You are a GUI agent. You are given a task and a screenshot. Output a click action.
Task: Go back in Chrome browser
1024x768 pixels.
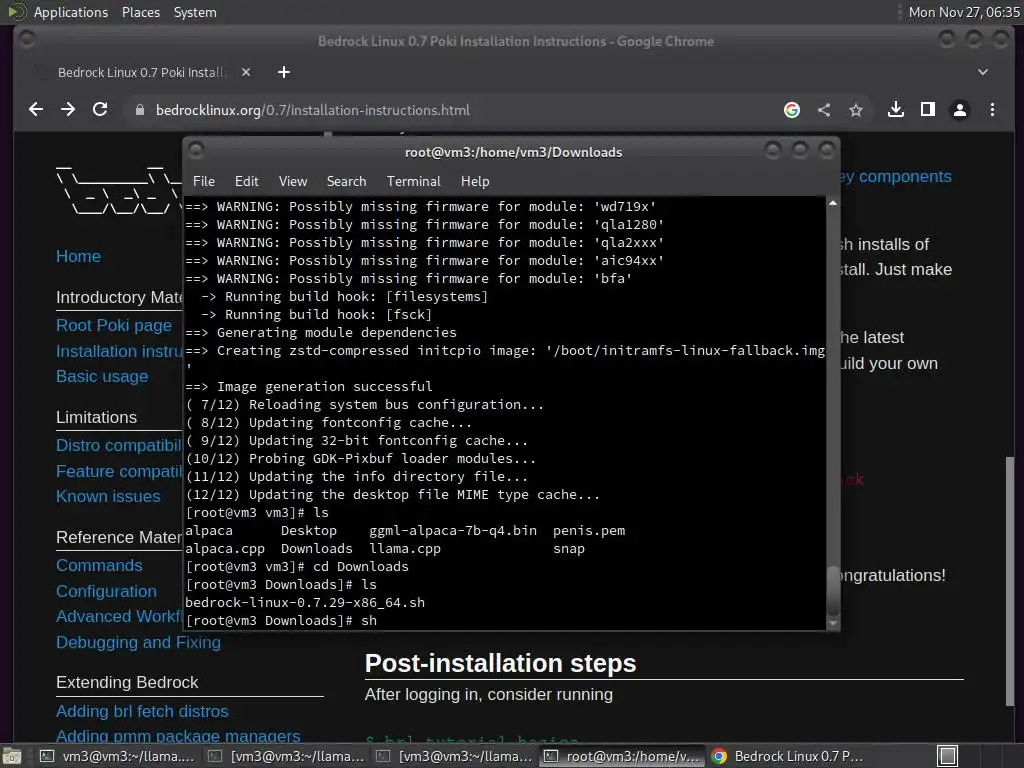(36, 110)
